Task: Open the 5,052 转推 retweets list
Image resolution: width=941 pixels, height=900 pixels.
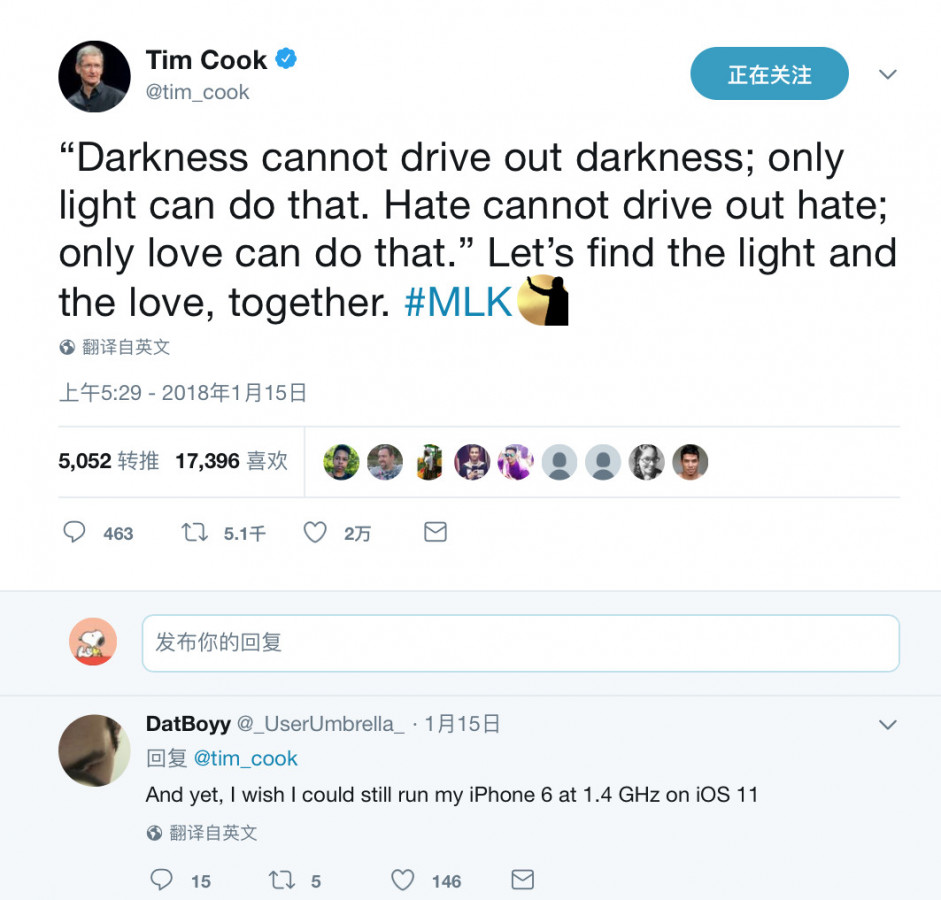Action: pos(109,461)
